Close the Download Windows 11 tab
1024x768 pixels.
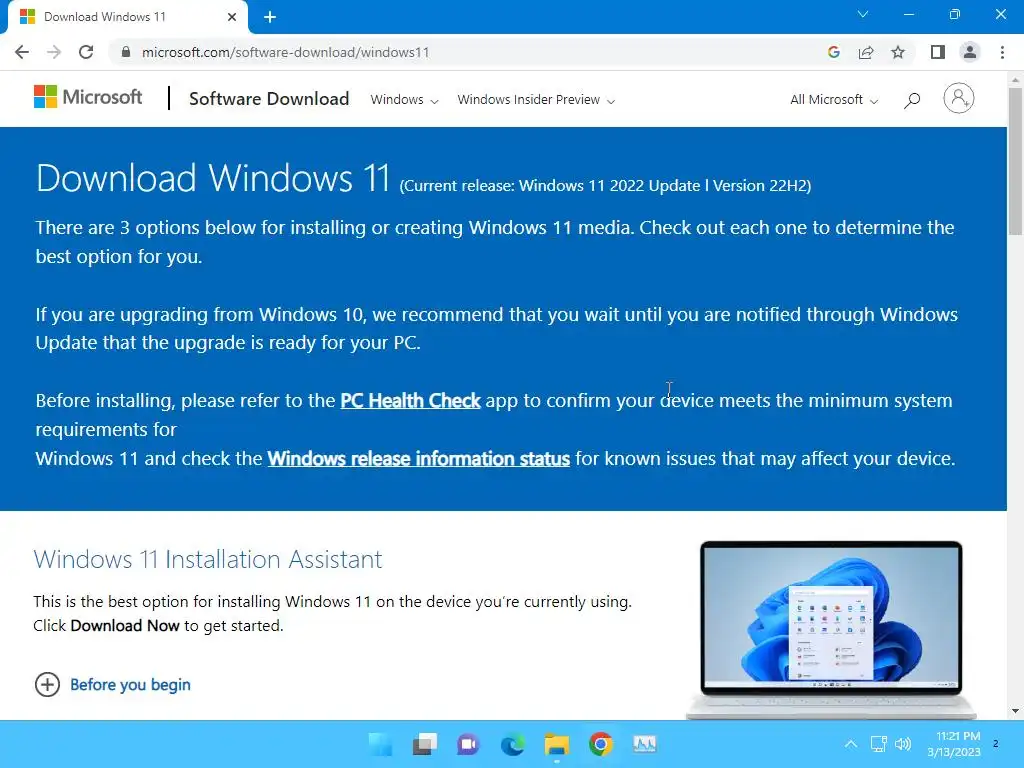[232, 17]
